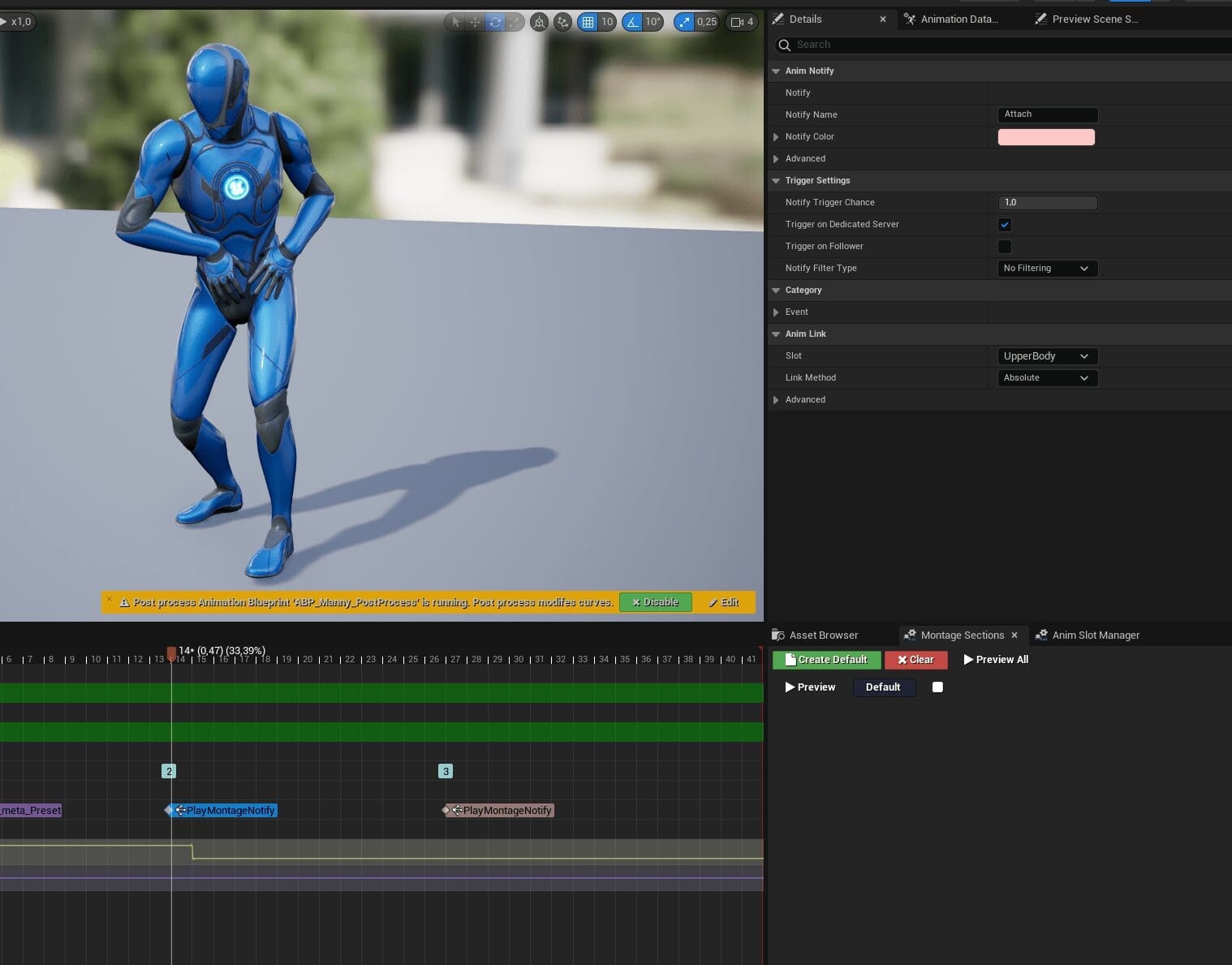
Task: Click the Create Default button
Action: (826, 660)
